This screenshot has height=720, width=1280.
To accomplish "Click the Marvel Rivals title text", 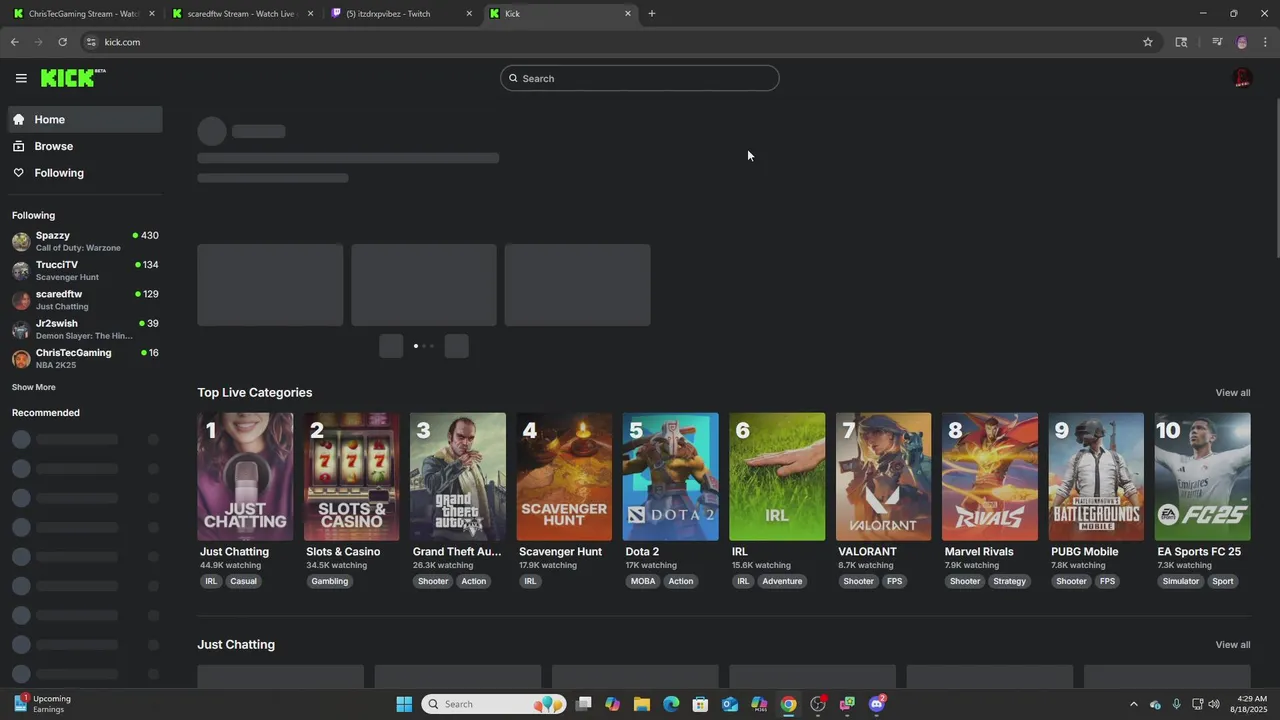I will (979, 552).
